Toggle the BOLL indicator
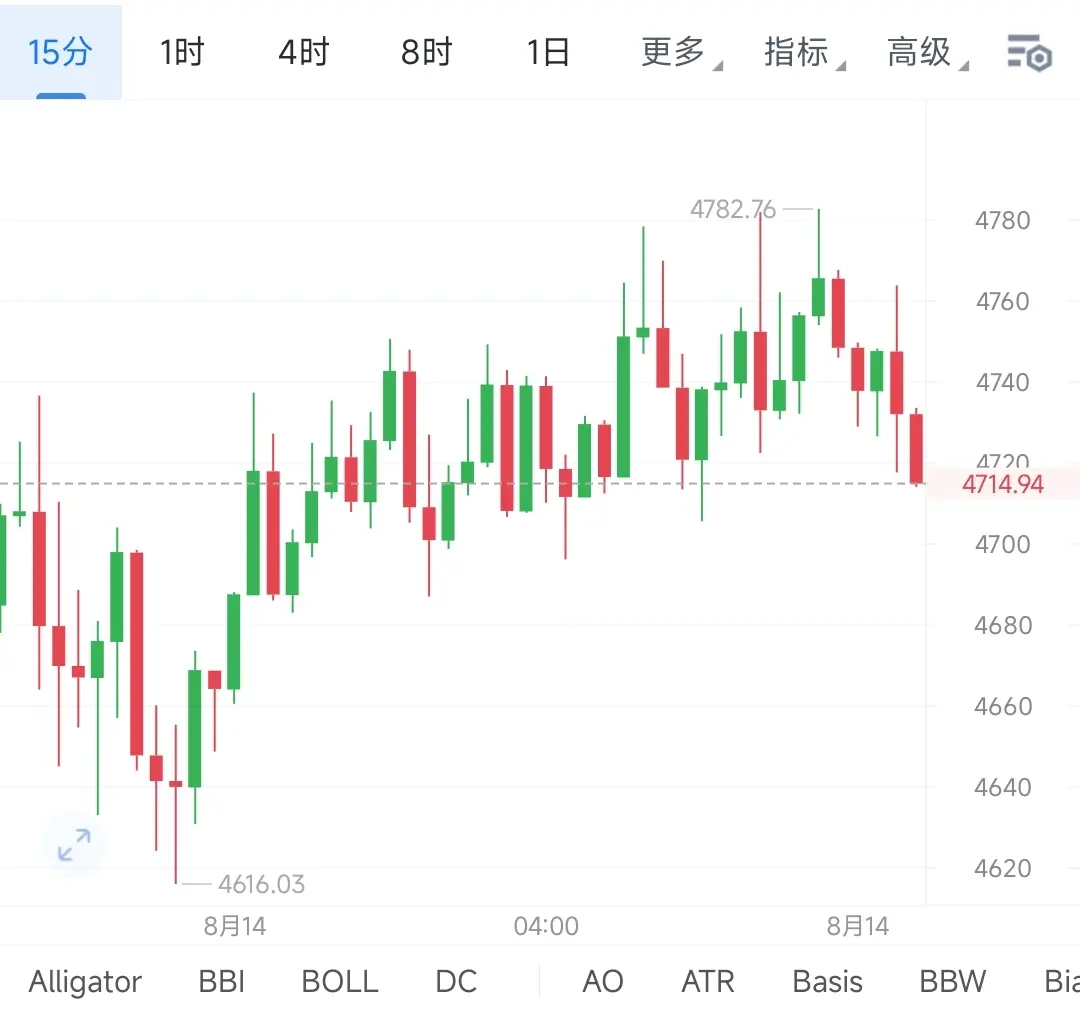The height and width of the screenshot is (1017, 1080). pos(340,981)
